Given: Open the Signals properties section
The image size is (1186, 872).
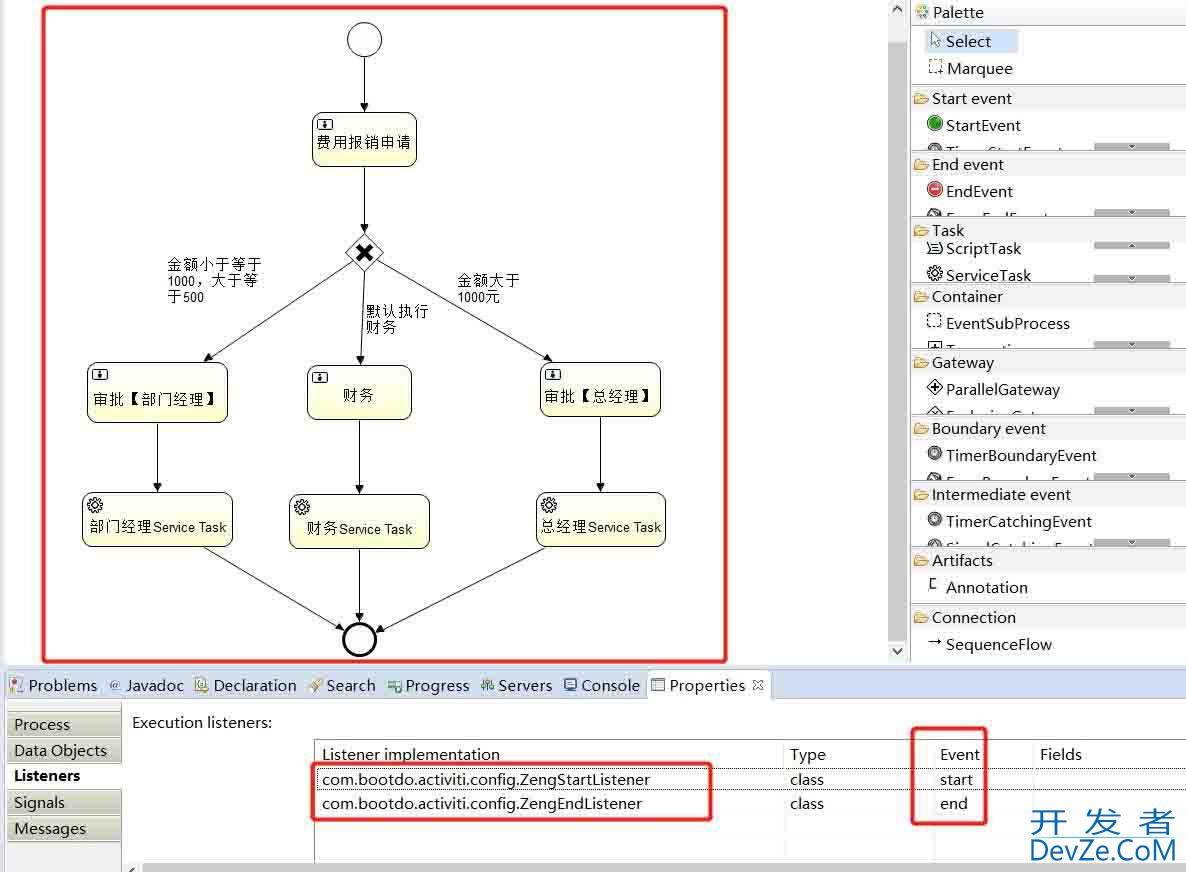Looking at the screenshot, I should [x=39, y=802].
